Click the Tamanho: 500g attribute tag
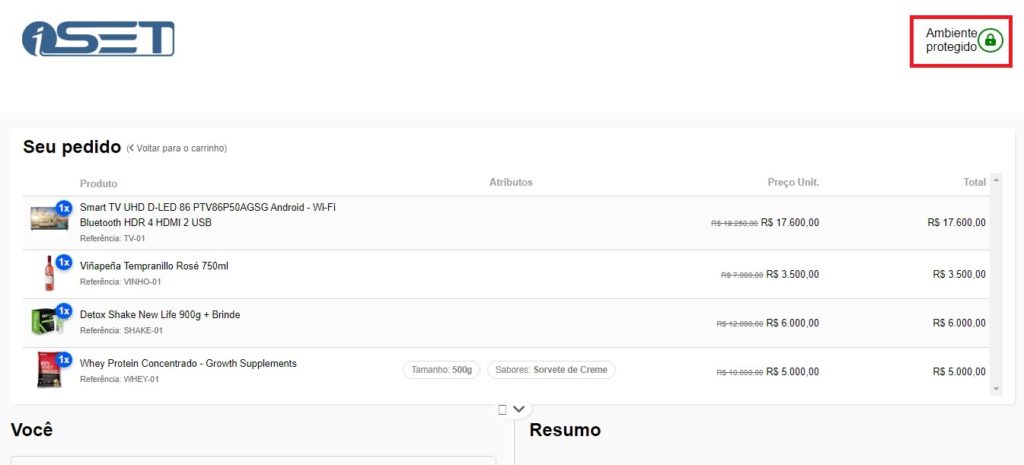 coord(442,370)
